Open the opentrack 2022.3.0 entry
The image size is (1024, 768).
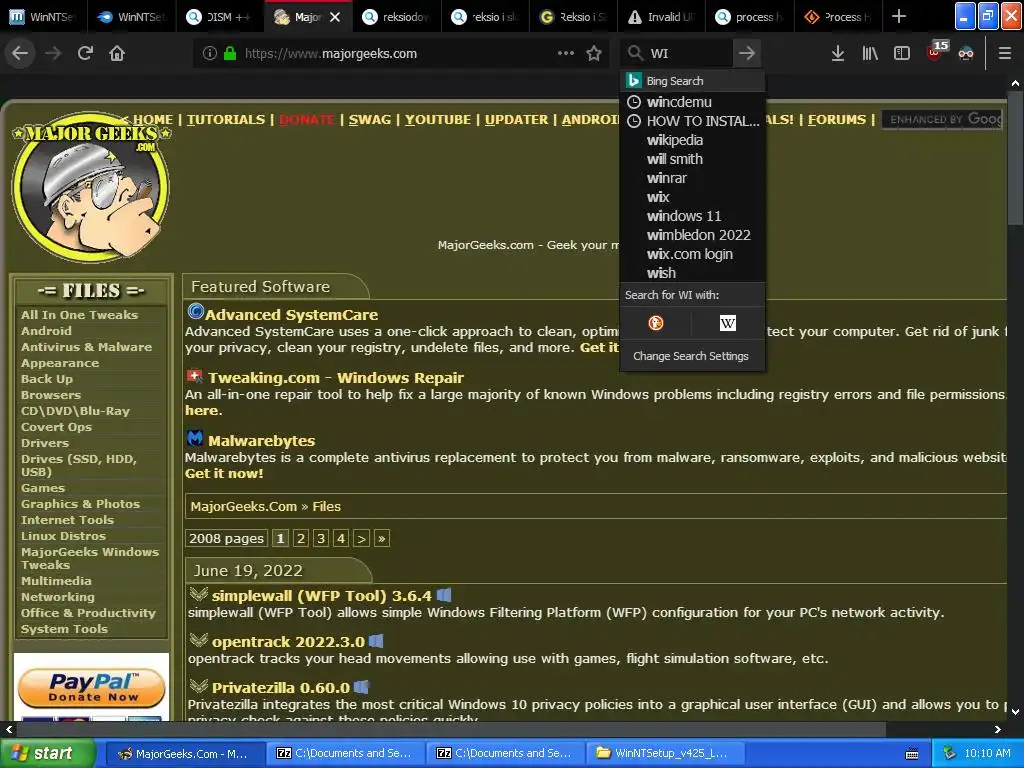point(288,641)
